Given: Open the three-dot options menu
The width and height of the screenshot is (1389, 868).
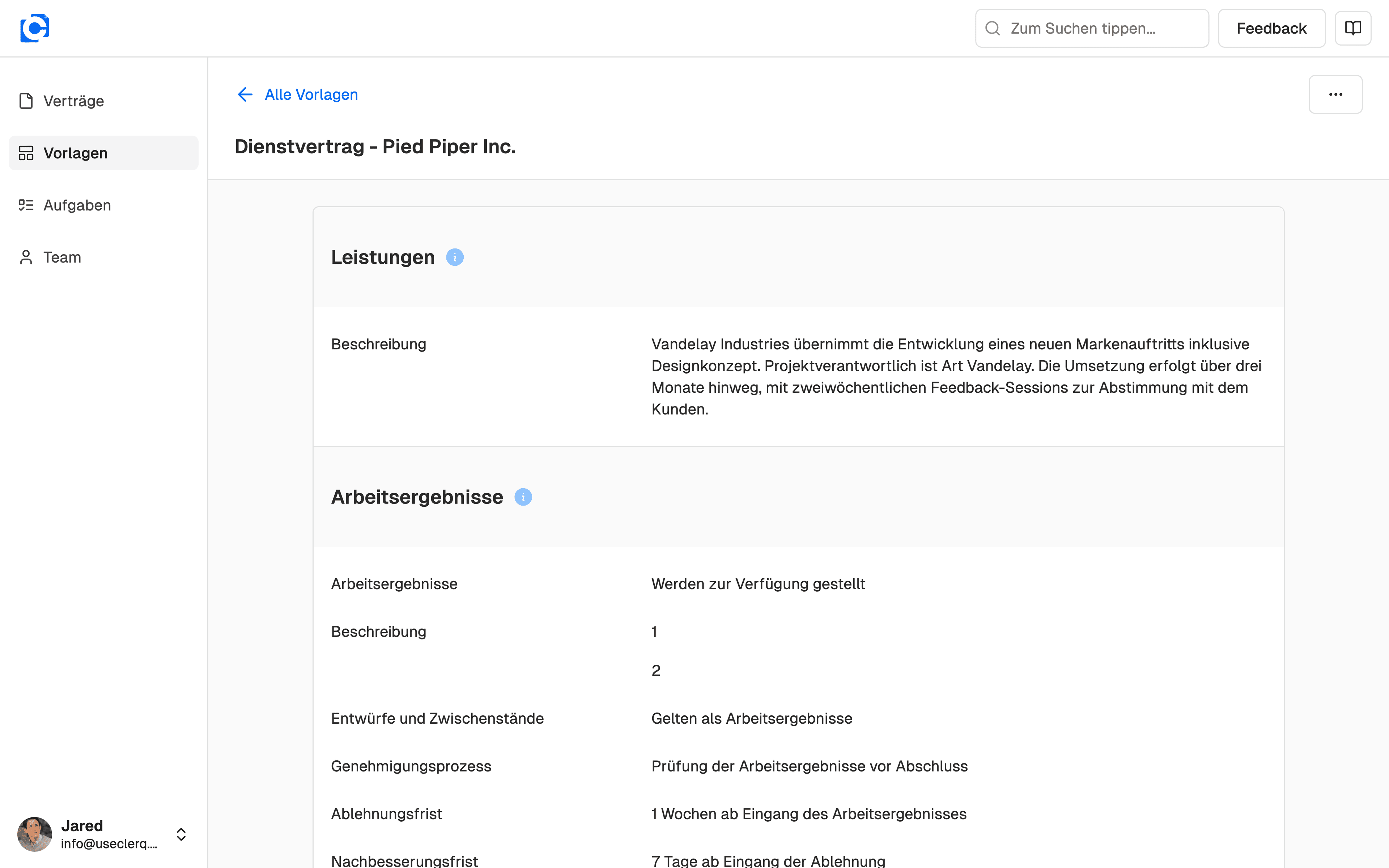Looking at the screenshot, I should tap(1335, 94).
